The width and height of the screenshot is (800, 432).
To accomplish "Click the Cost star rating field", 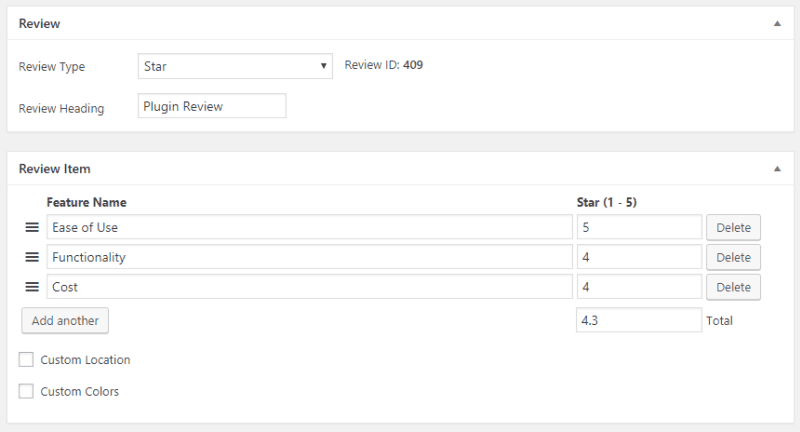I will [x=639, y=287].
